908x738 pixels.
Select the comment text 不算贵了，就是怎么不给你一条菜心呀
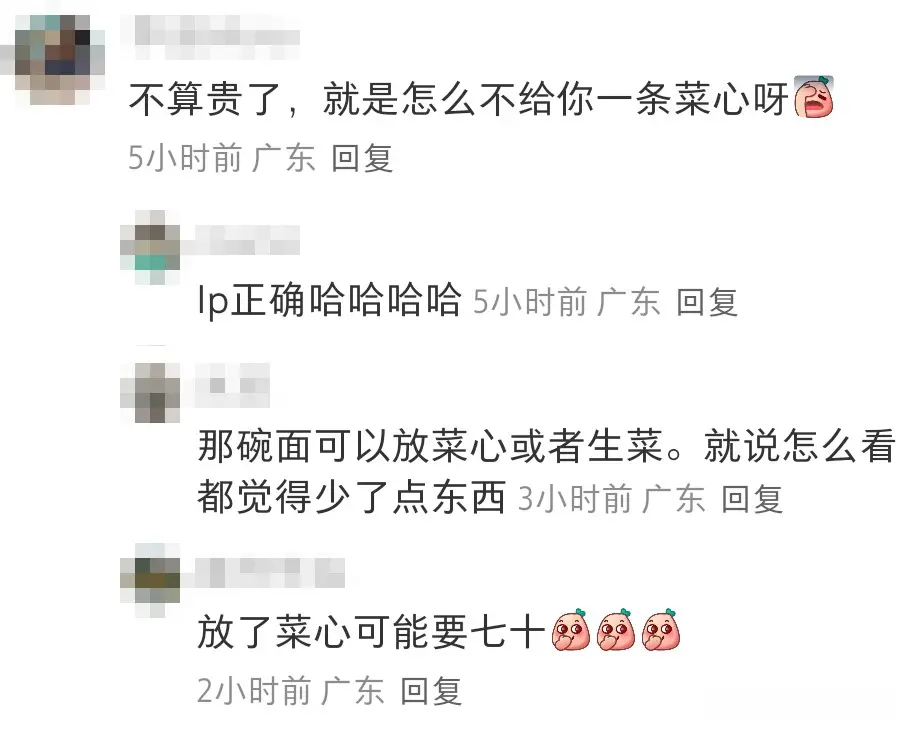(459, 99)
